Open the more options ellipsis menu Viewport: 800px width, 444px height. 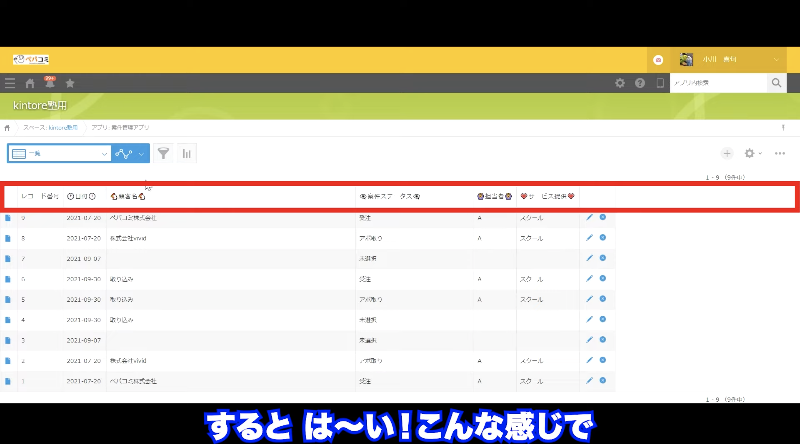(x=780, y=153)
